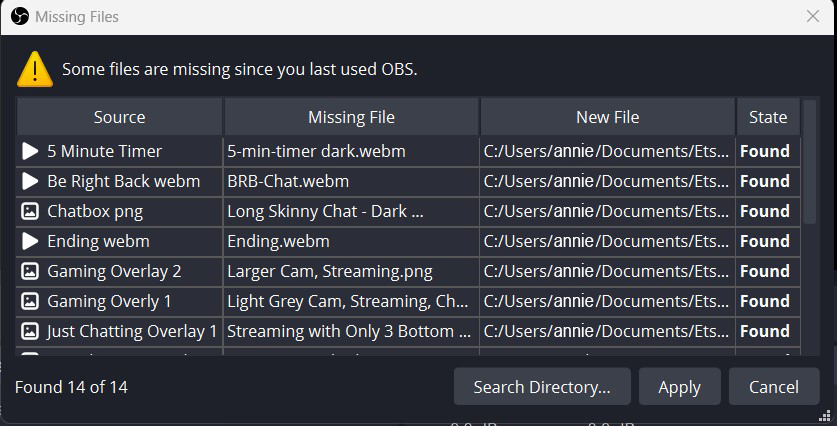Click the image icon for Gaming Overly 1

(x=30, y=301)
